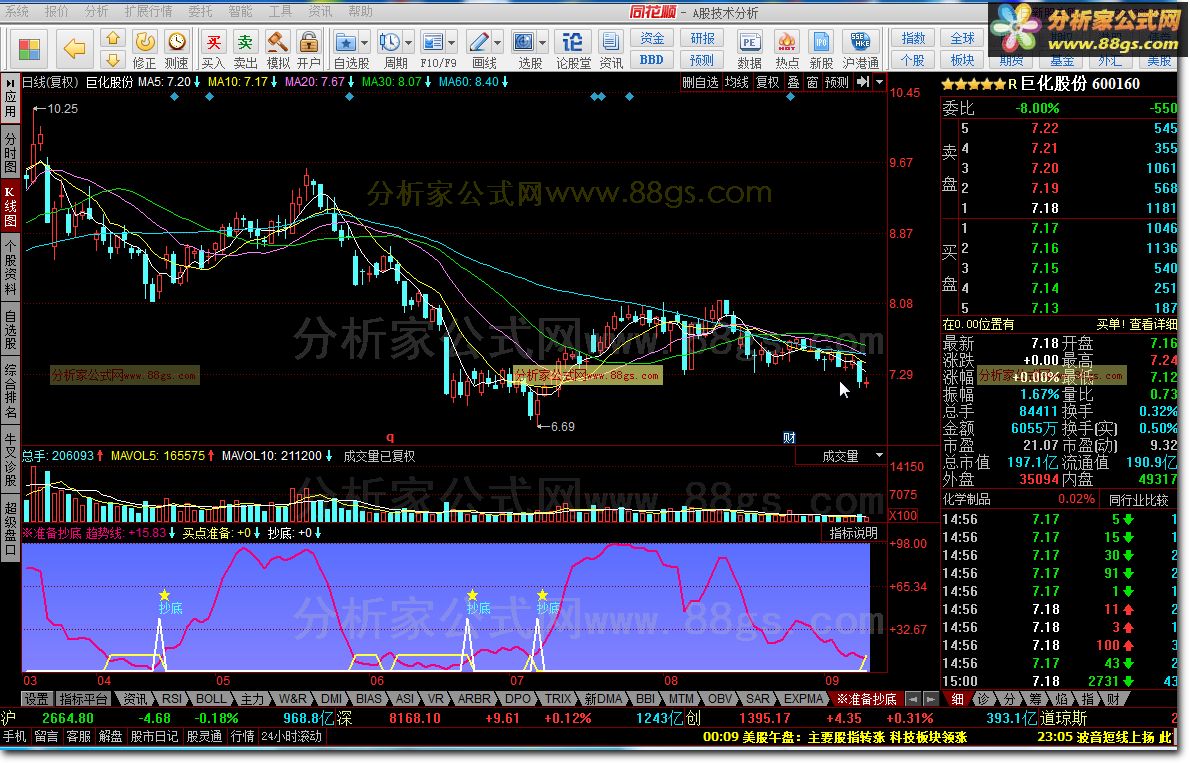
Task: Toggle the 预测 forecast in chart header
Action: (836, 82)
